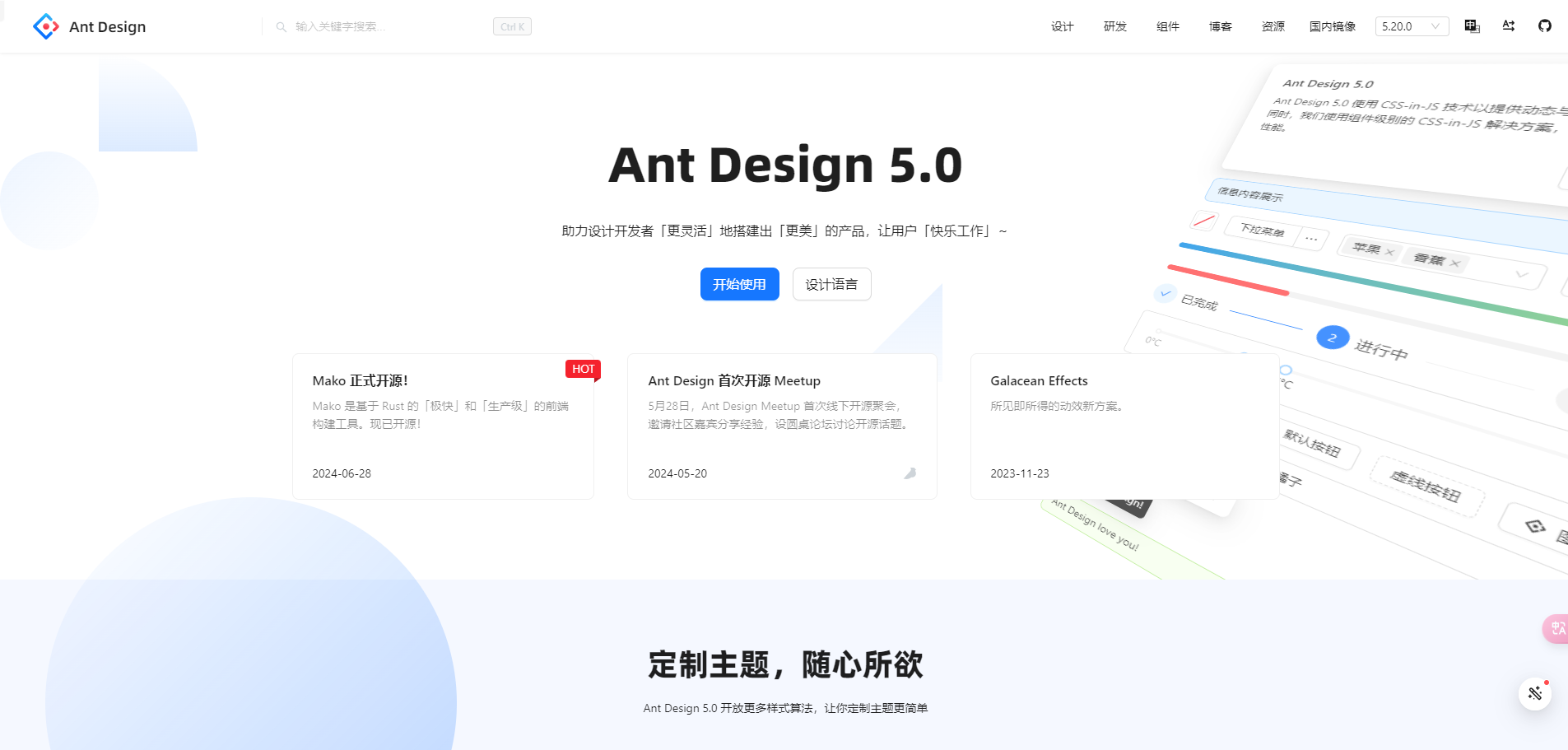Open the Galacean Effects card

pyautogui.click(x=1124, y=426)
